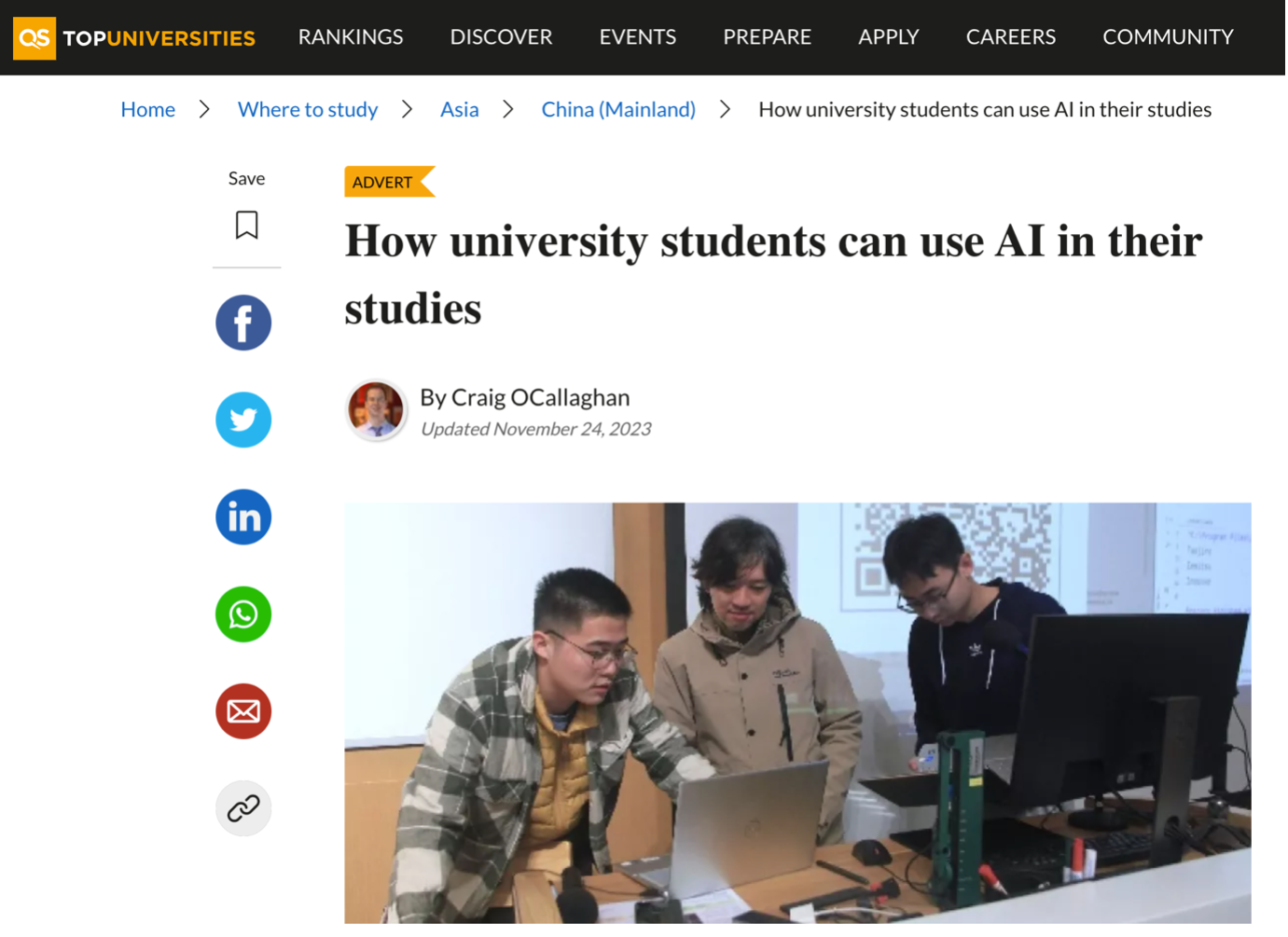The height and width of the screenshot is (937, 1288).
Task: Open the QS TopUniversities logo homepage
Action: click(134, 38)
